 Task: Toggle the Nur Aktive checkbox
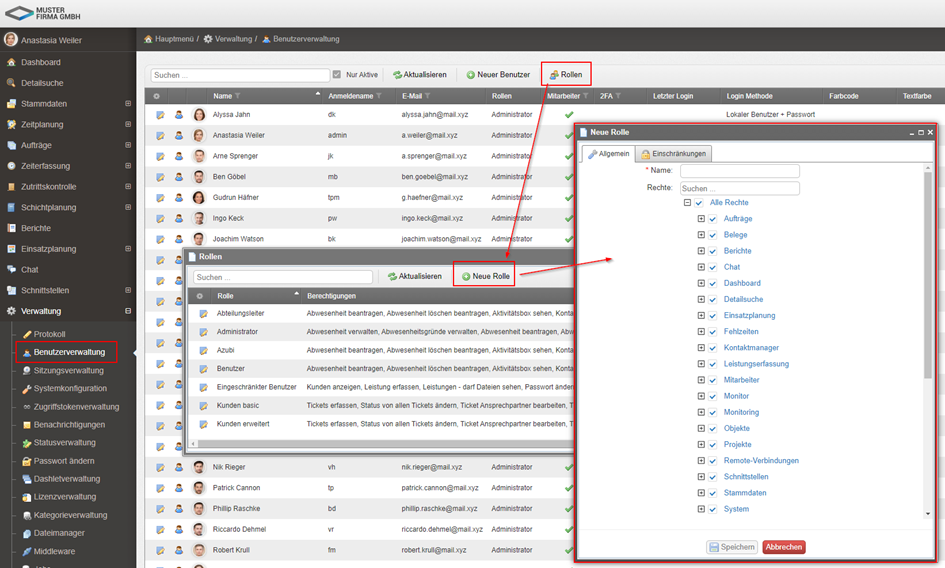click(337, 75)
